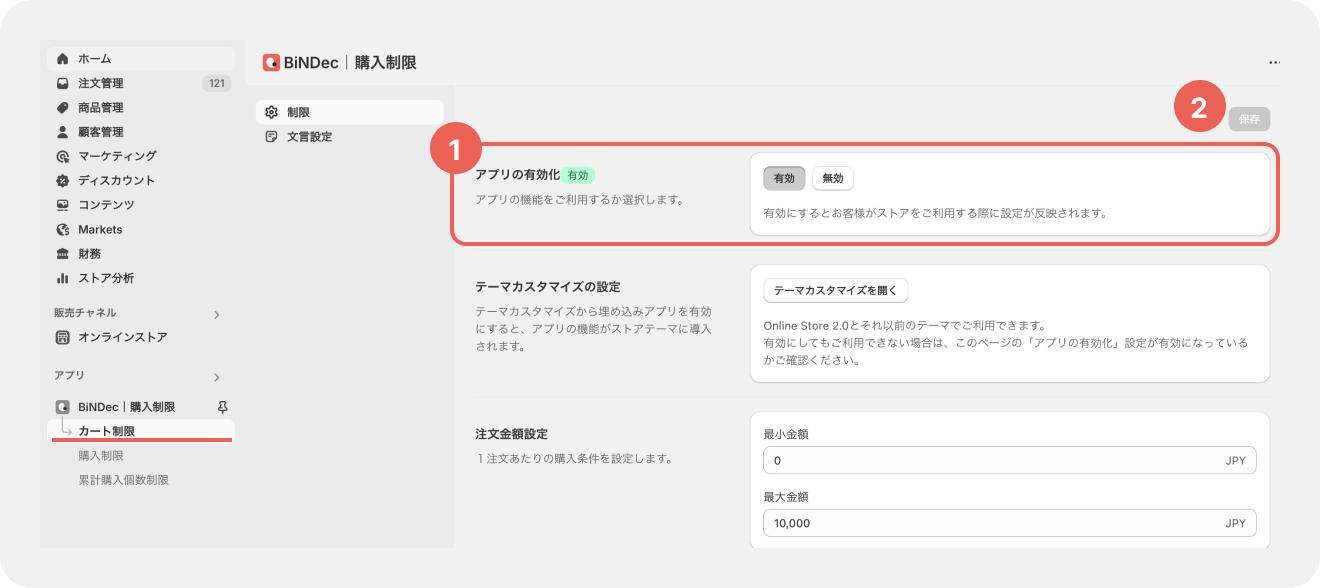
Task: Click the green 有効 status badge
Action: 578,175
